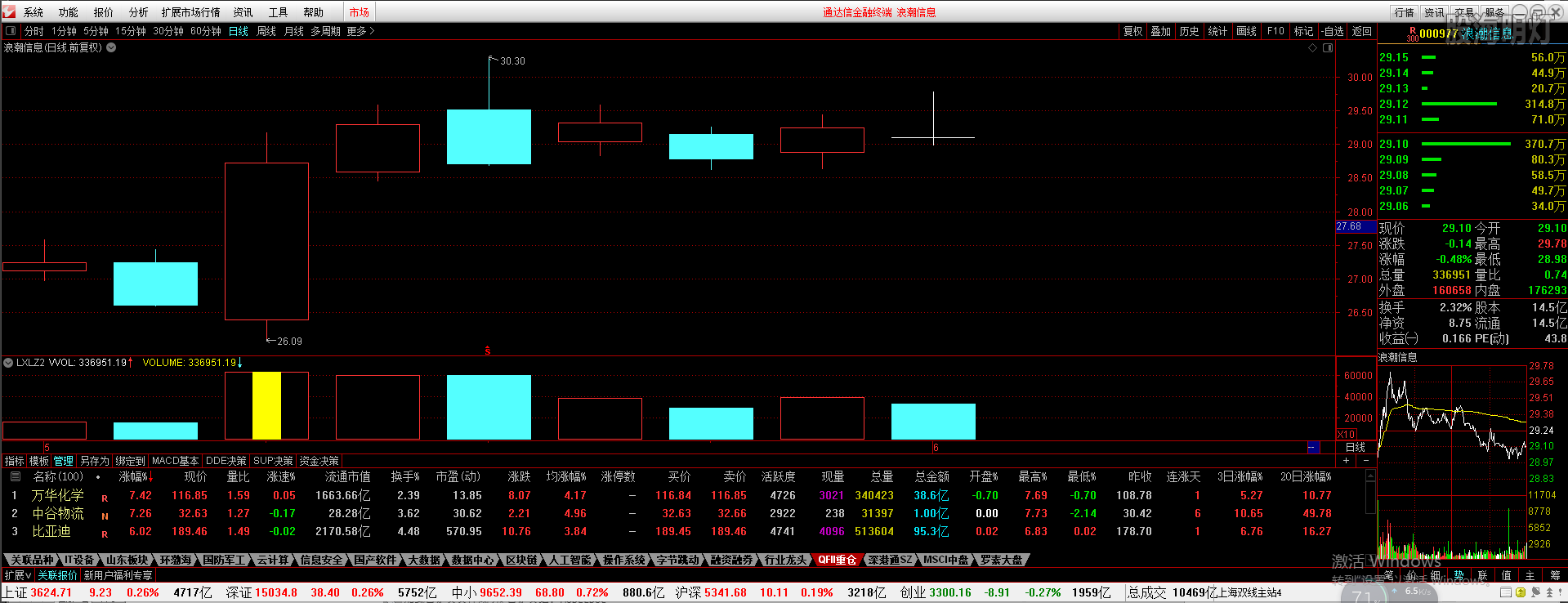
Task: Click the 叠加 toolbar button
Action: click(1160, 31)
